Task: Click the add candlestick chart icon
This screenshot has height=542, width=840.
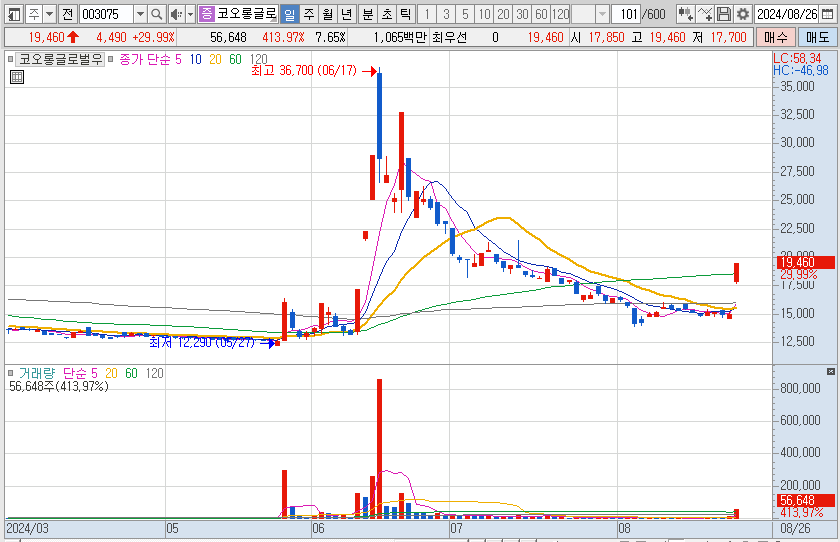Action: pyautogui.click(x=685, y=14)
